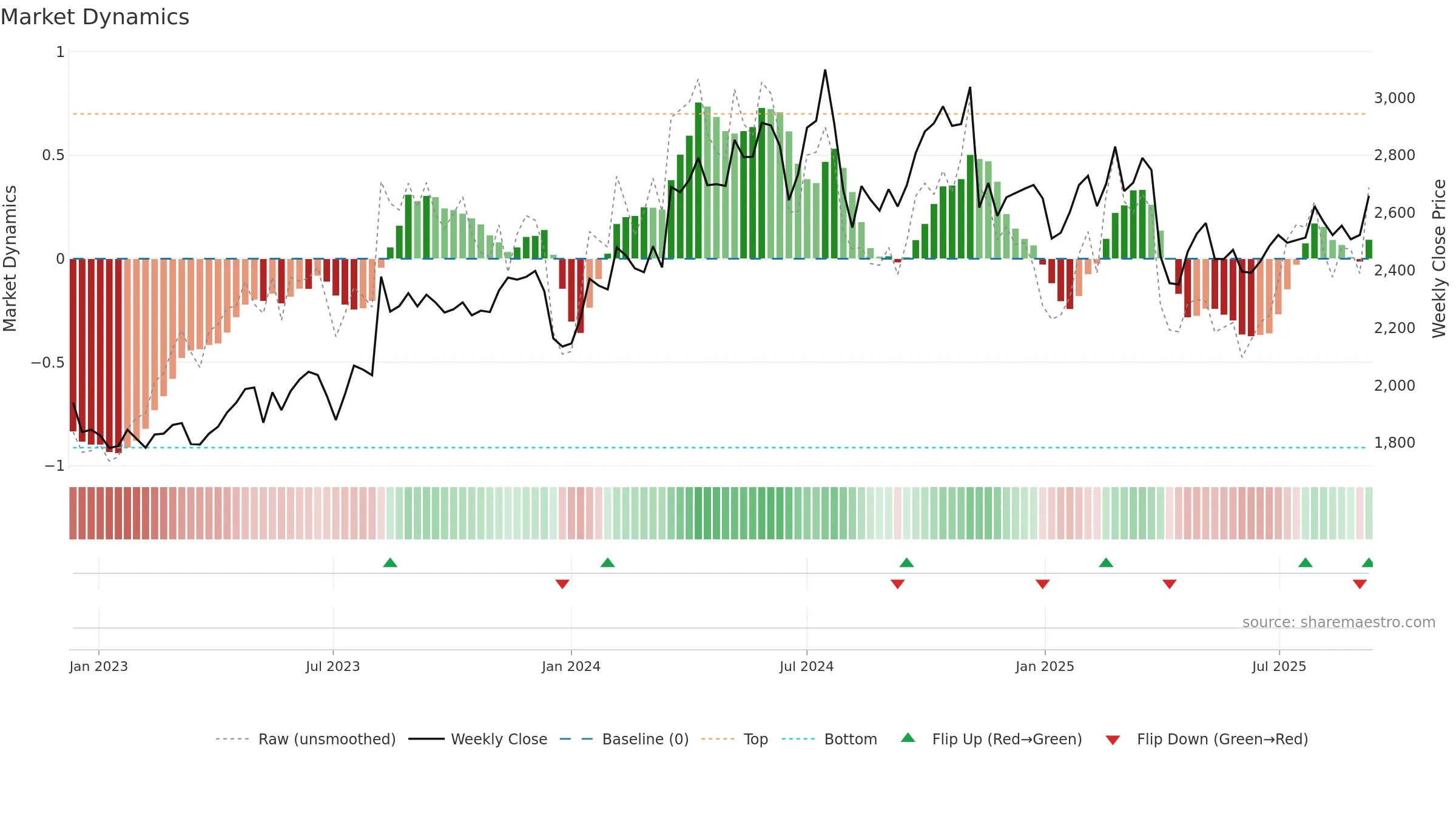Click the −0.5 left axis label
Screen dimensions: 1456x819
click(47, 363)
